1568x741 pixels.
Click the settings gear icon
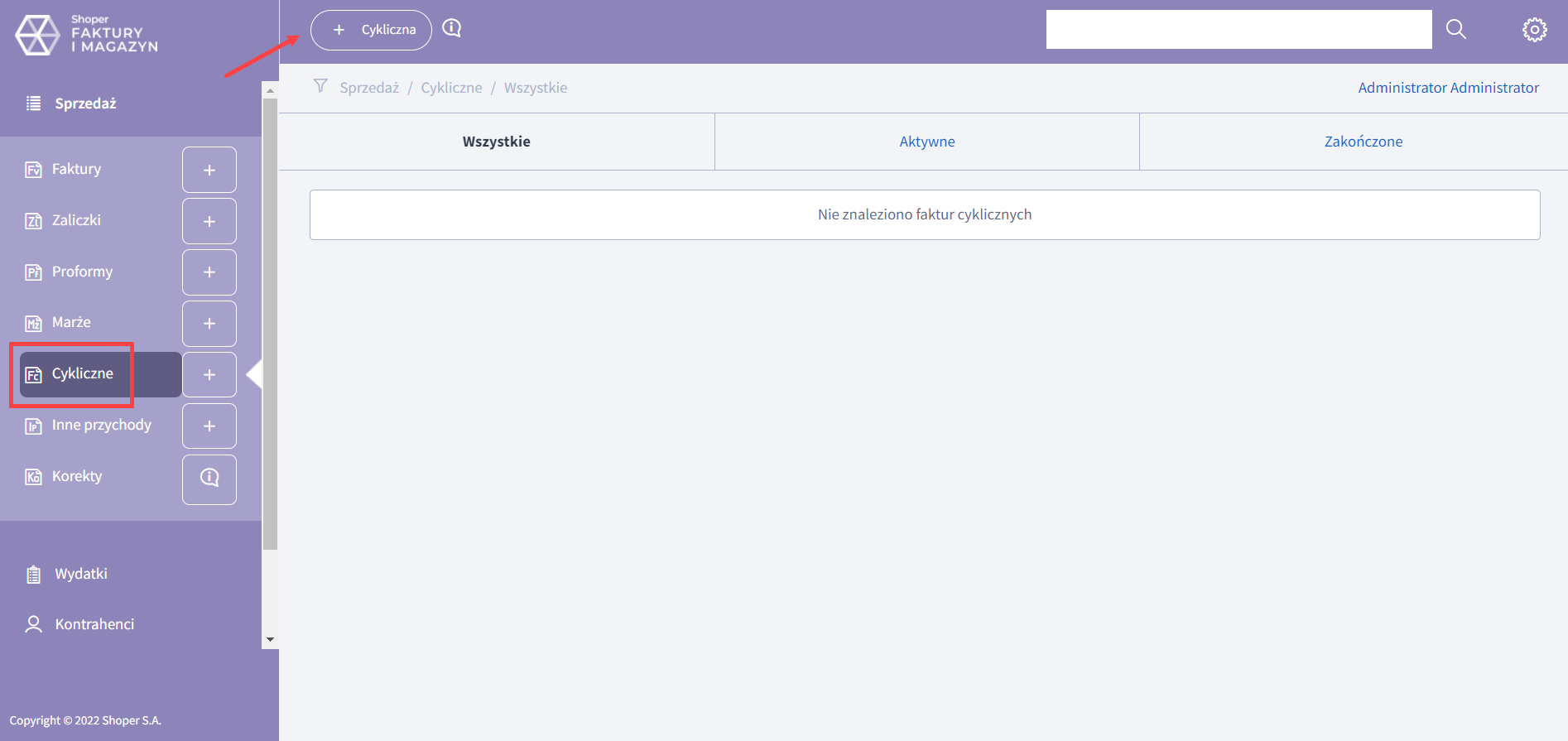pos(1534,30)
